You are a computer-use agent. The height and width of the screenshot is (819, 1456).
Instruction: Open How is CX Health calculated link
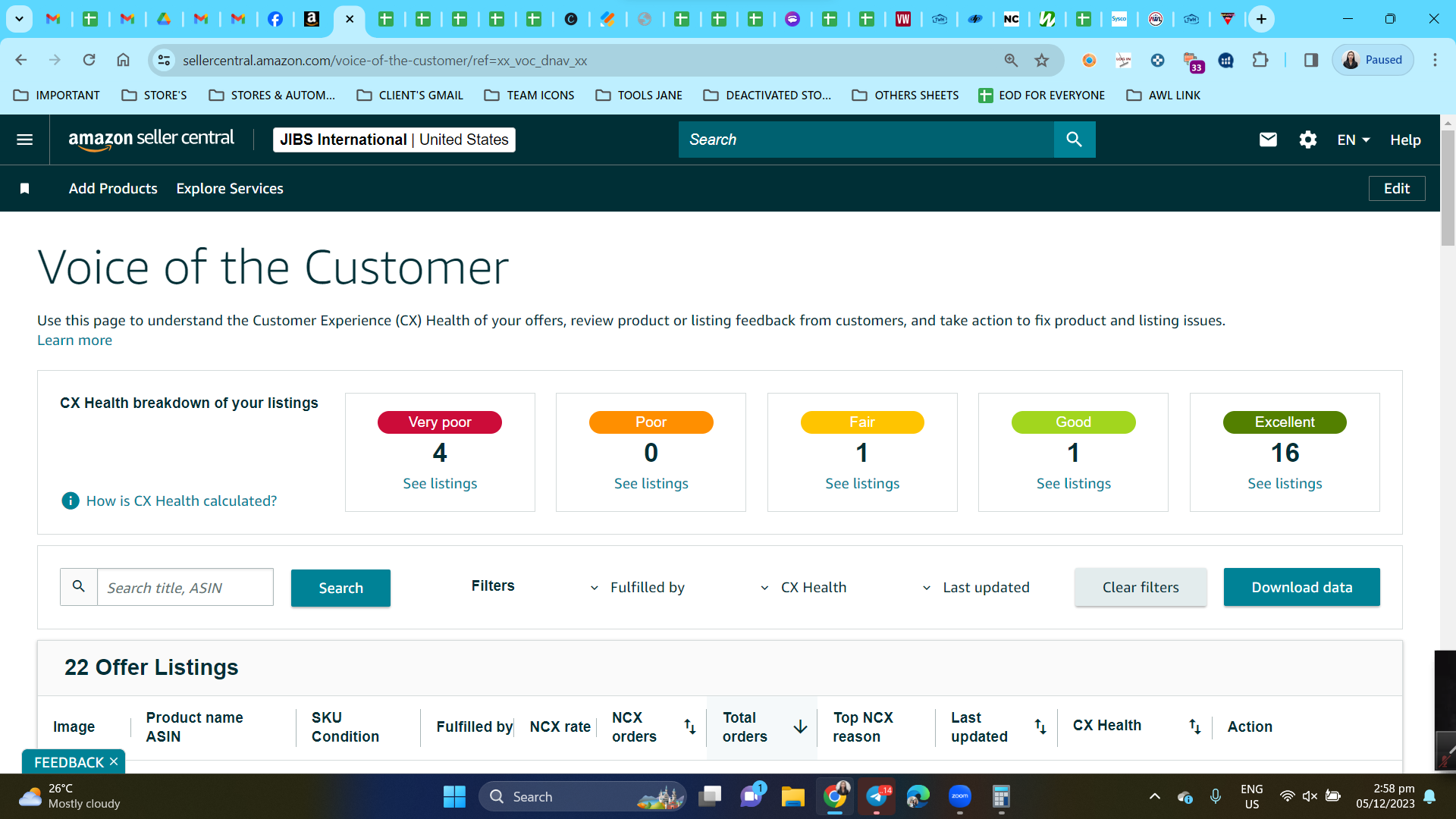[182, 501]
